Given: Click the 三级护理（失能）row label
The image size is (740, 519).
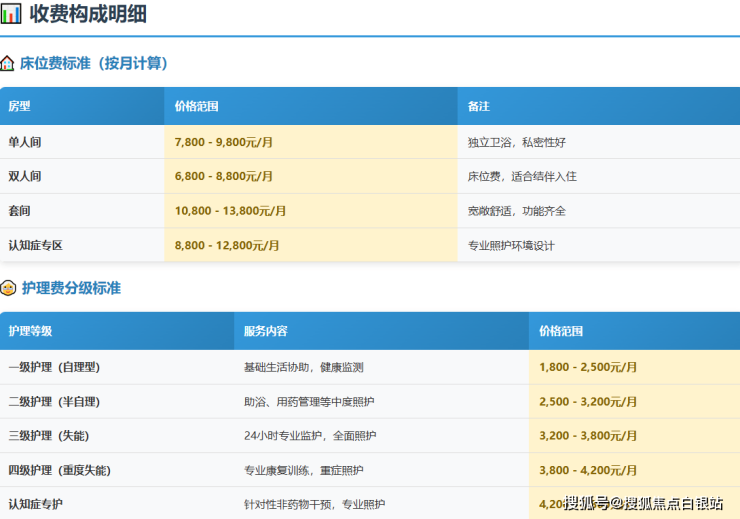Looking at the screenshot, I should (48, 436).
